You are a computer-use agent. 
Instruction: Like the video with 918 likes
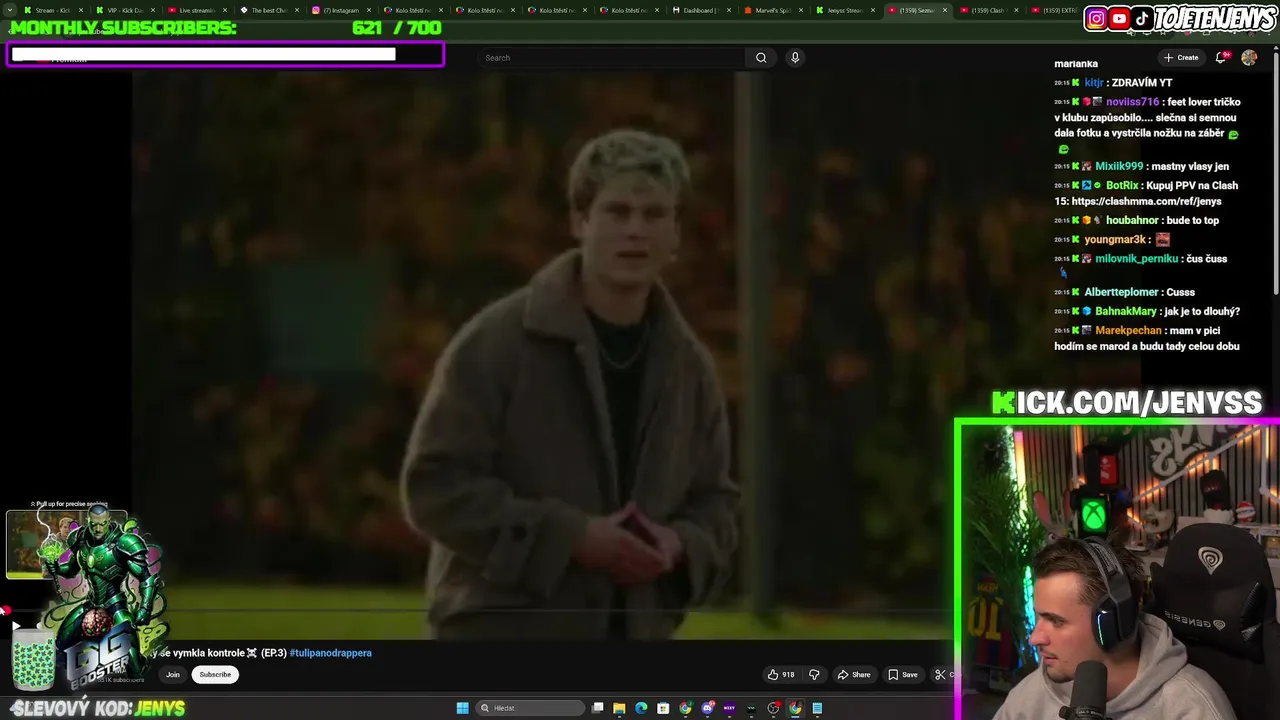[x=781, y=675]
